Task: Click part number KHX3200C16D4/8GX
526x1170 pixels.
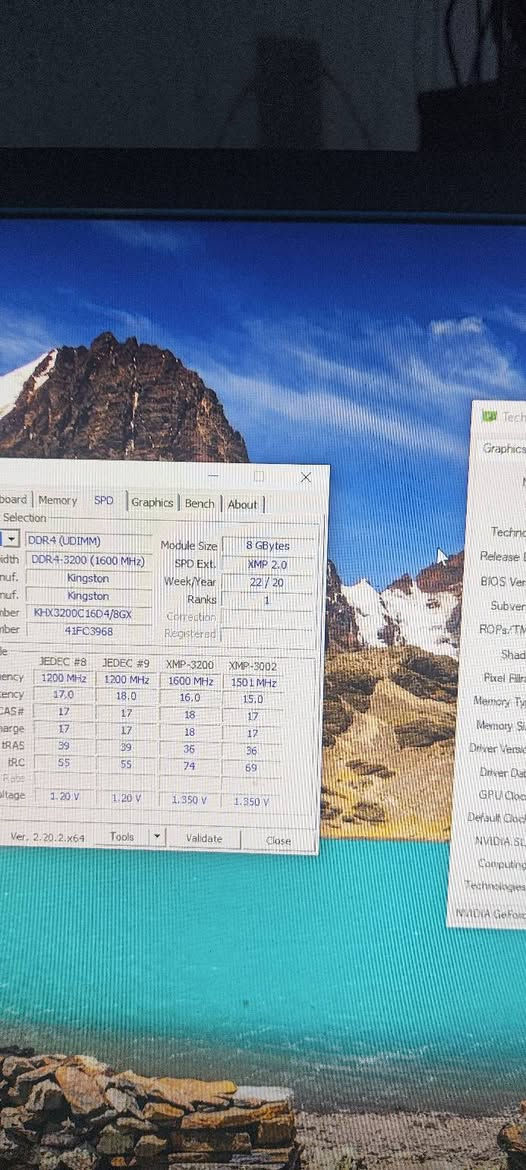Action: [89, 613]
